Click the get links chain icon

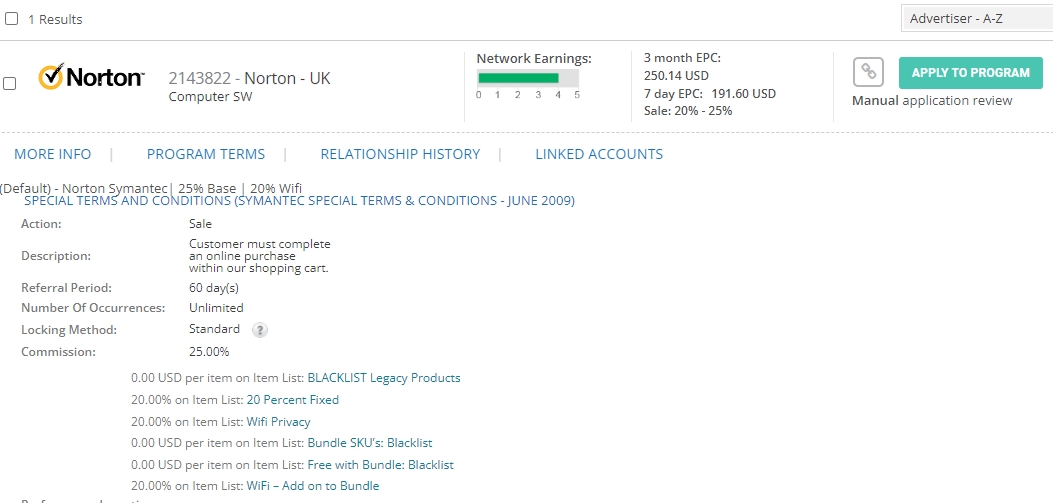point(868,72)
